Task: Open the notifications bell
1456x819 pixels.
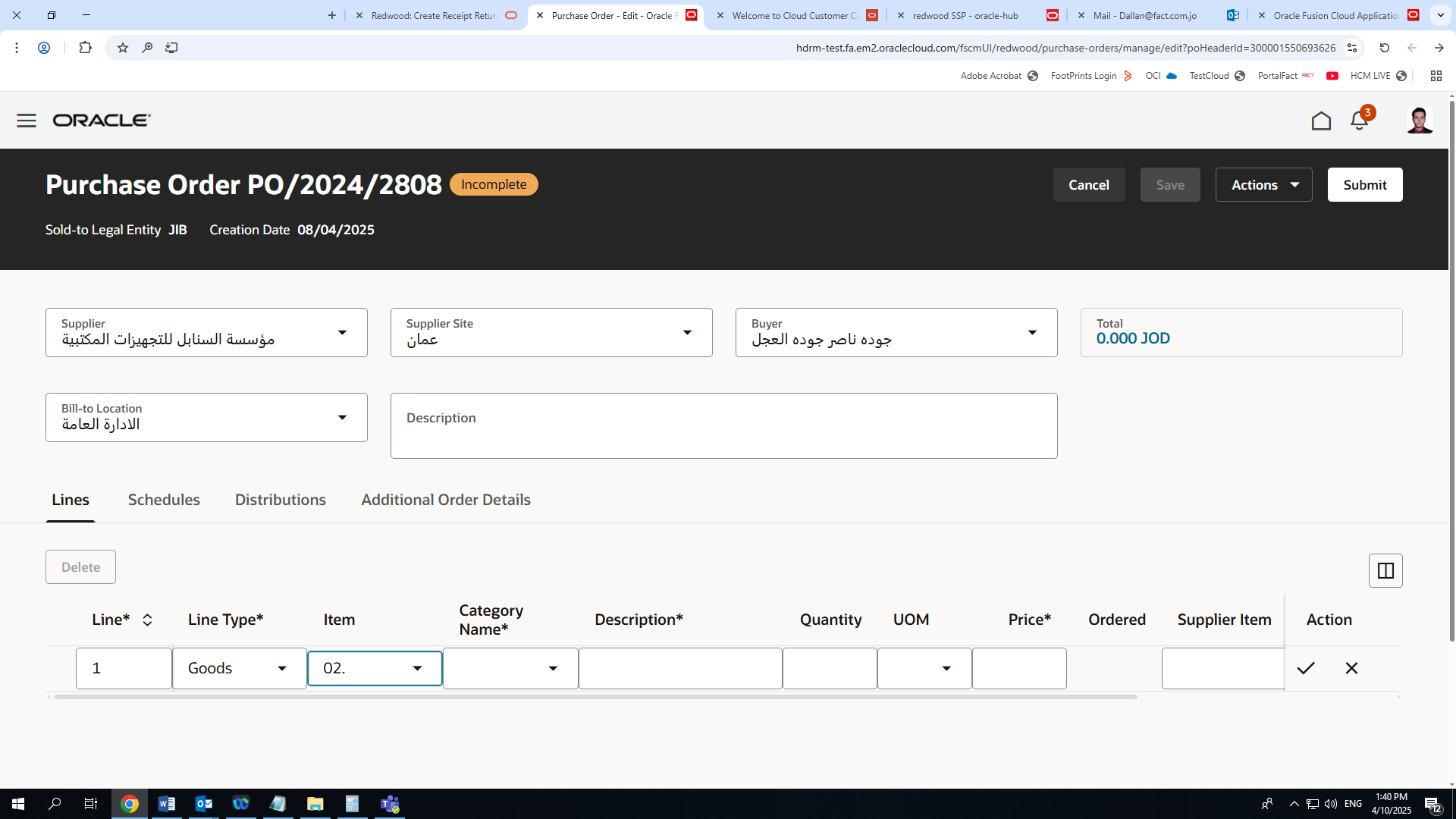Action: click(1359, 121)
